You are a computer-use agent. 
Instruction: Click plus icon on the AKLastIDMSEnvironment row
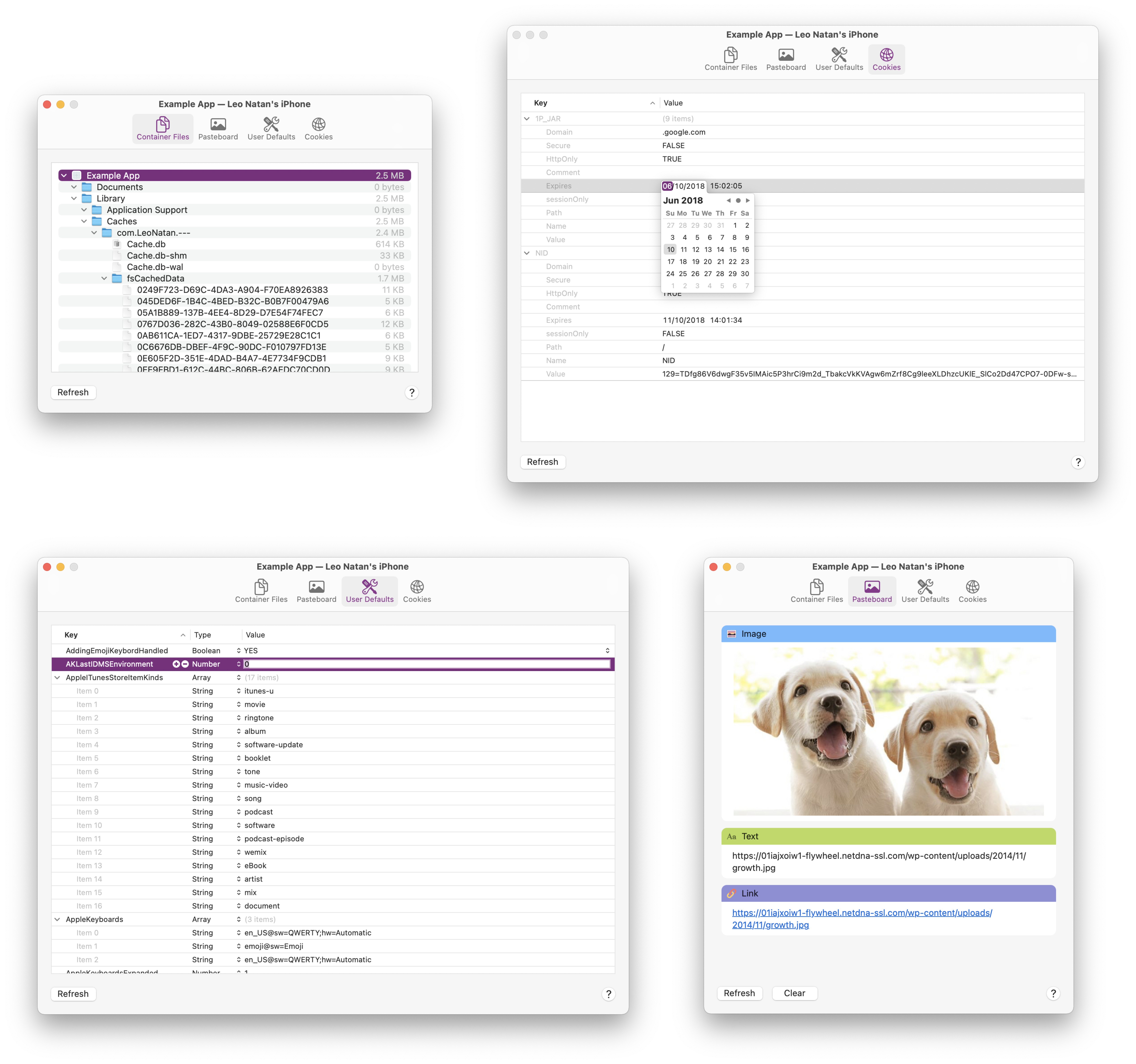point(176,664)
